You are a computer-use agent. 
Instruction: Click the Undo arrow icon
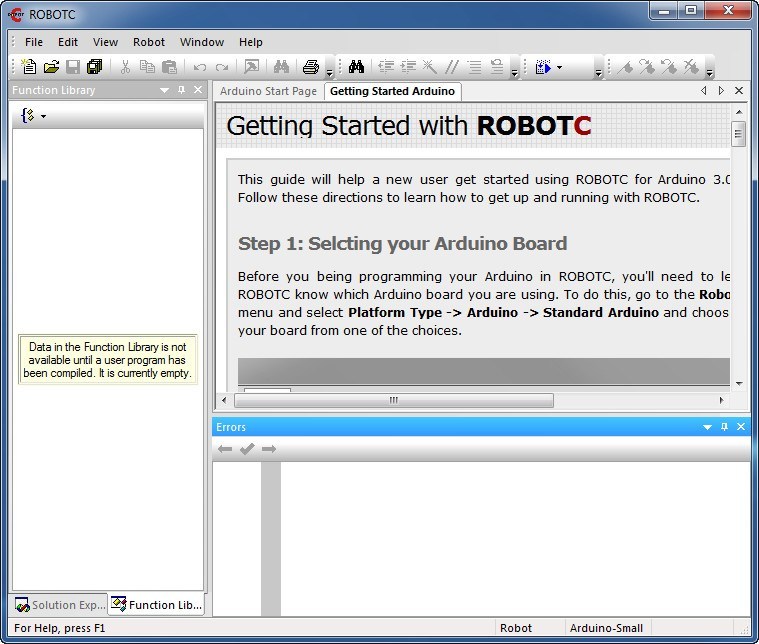pos(199,67)
